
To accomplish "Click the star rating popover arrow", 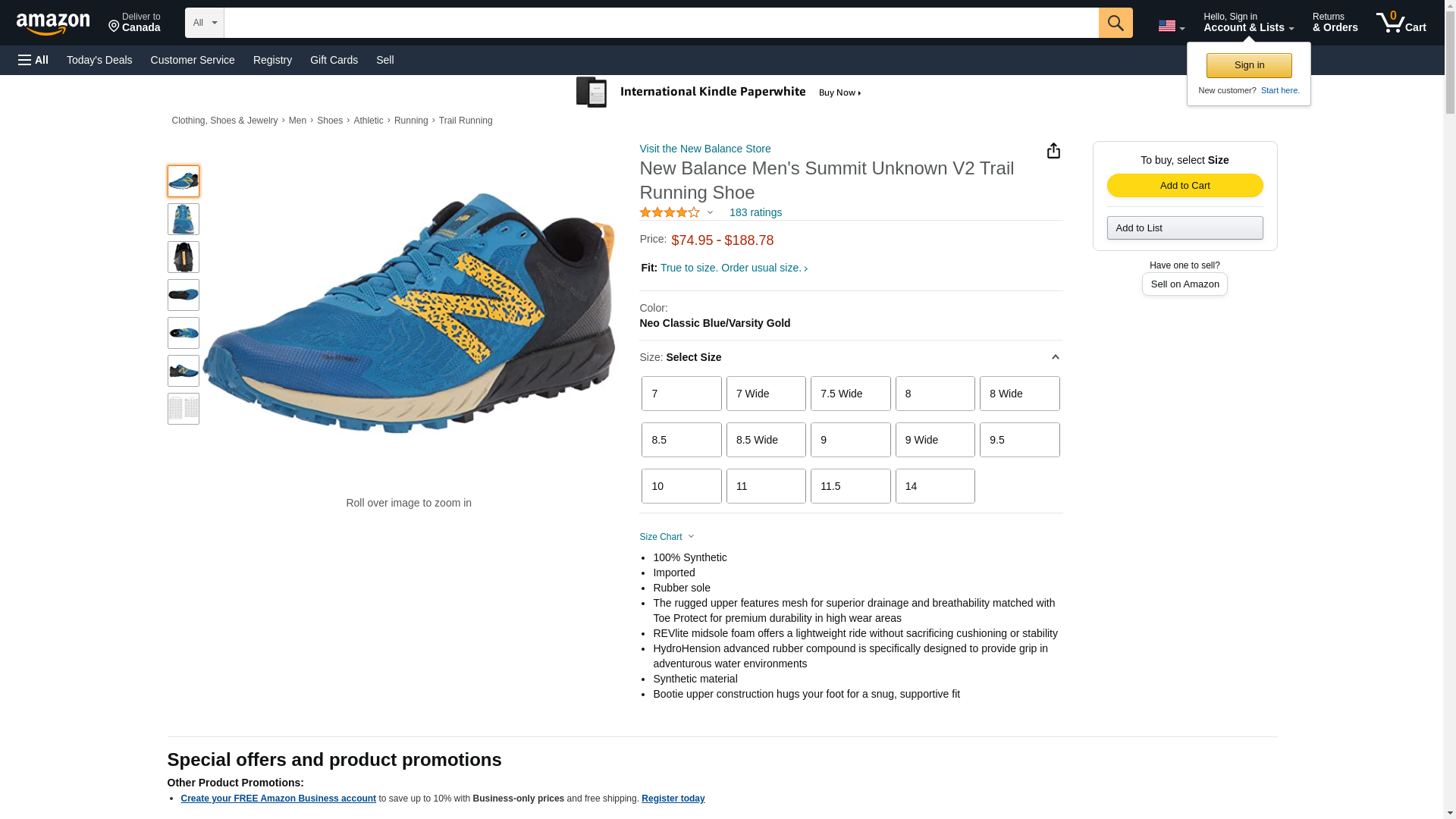I will coord(710,213).
